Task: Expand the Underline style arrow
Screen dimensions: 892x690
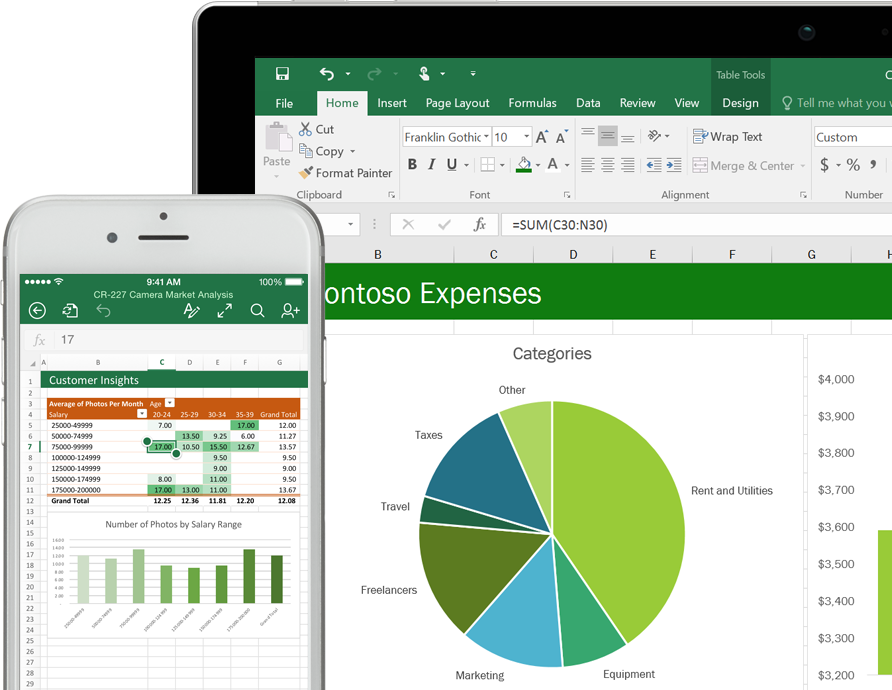Action: [466, 166]
